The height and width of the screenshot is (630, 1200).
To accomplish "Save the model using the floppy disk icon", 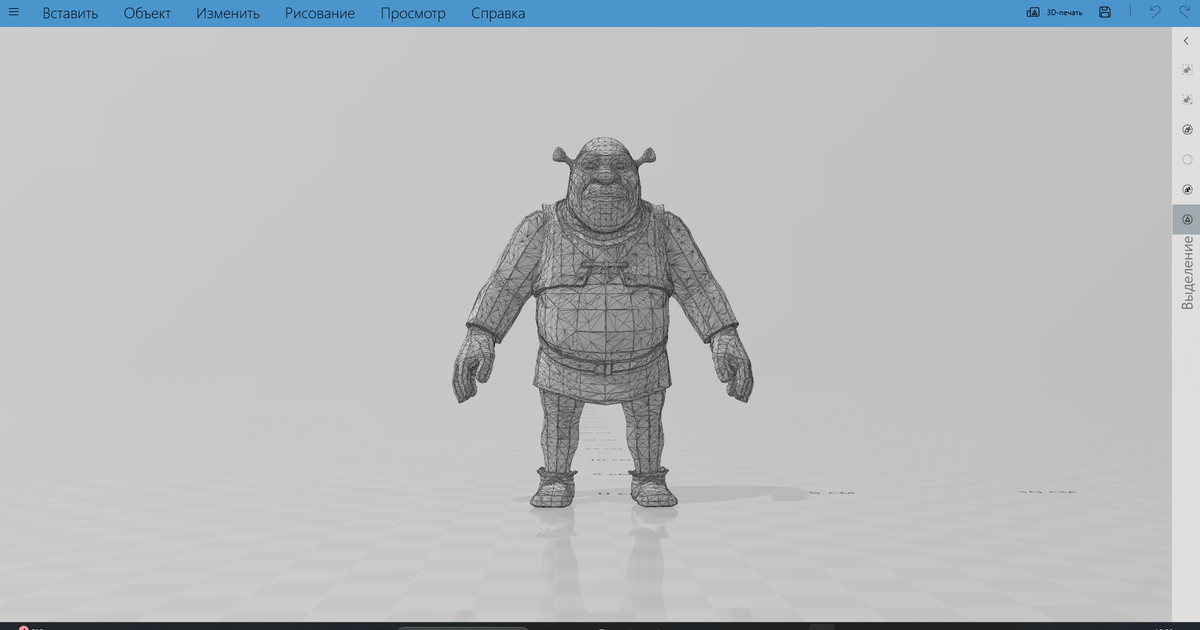I will 1104,12.
